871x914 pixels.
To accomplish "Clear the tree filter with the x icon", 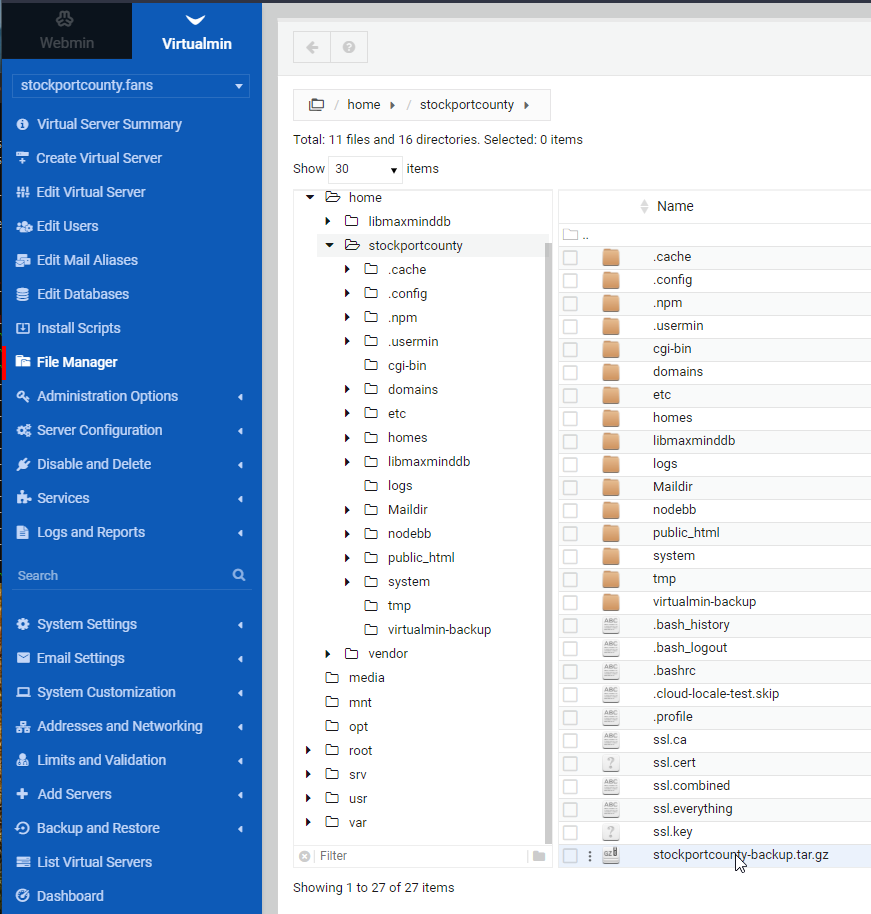I will pos(305,856).
